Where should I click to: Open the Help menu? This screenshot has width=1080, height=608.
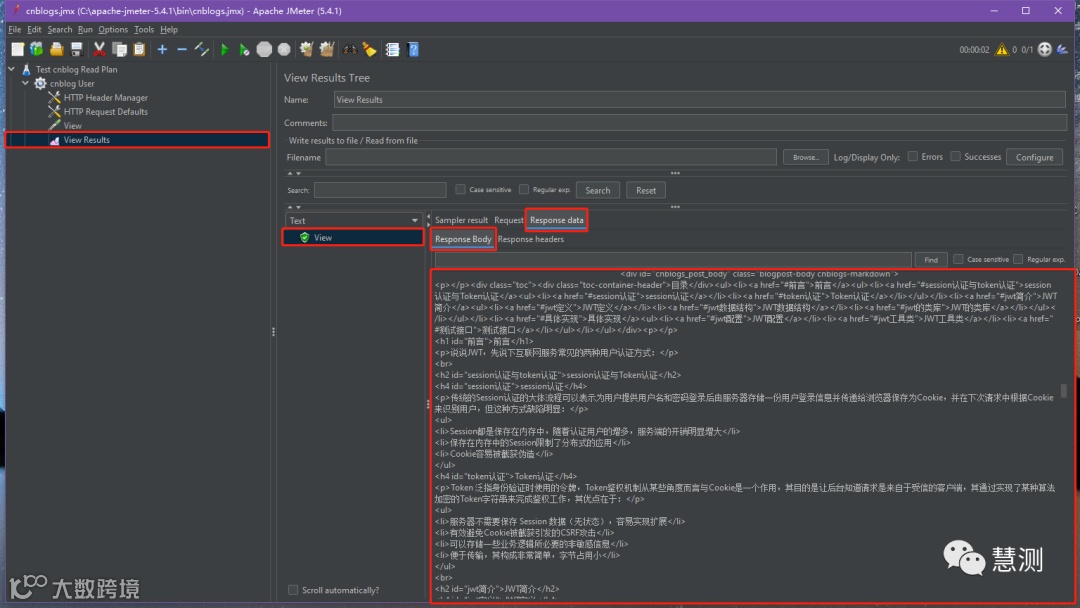(x=169, y=30)
